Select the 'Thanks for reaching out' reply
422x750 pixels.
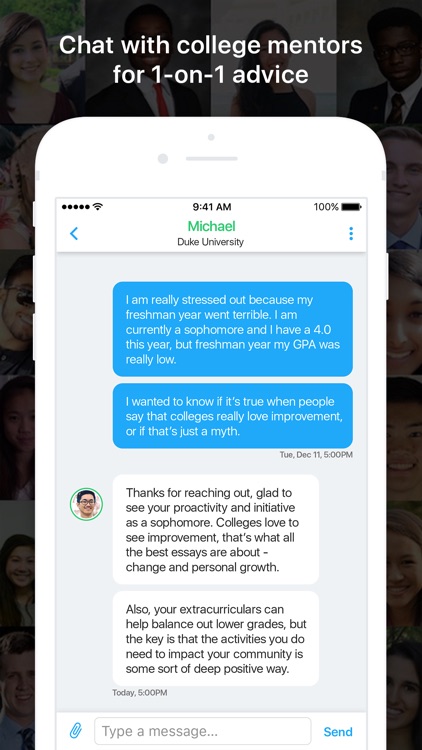point(216,529)
